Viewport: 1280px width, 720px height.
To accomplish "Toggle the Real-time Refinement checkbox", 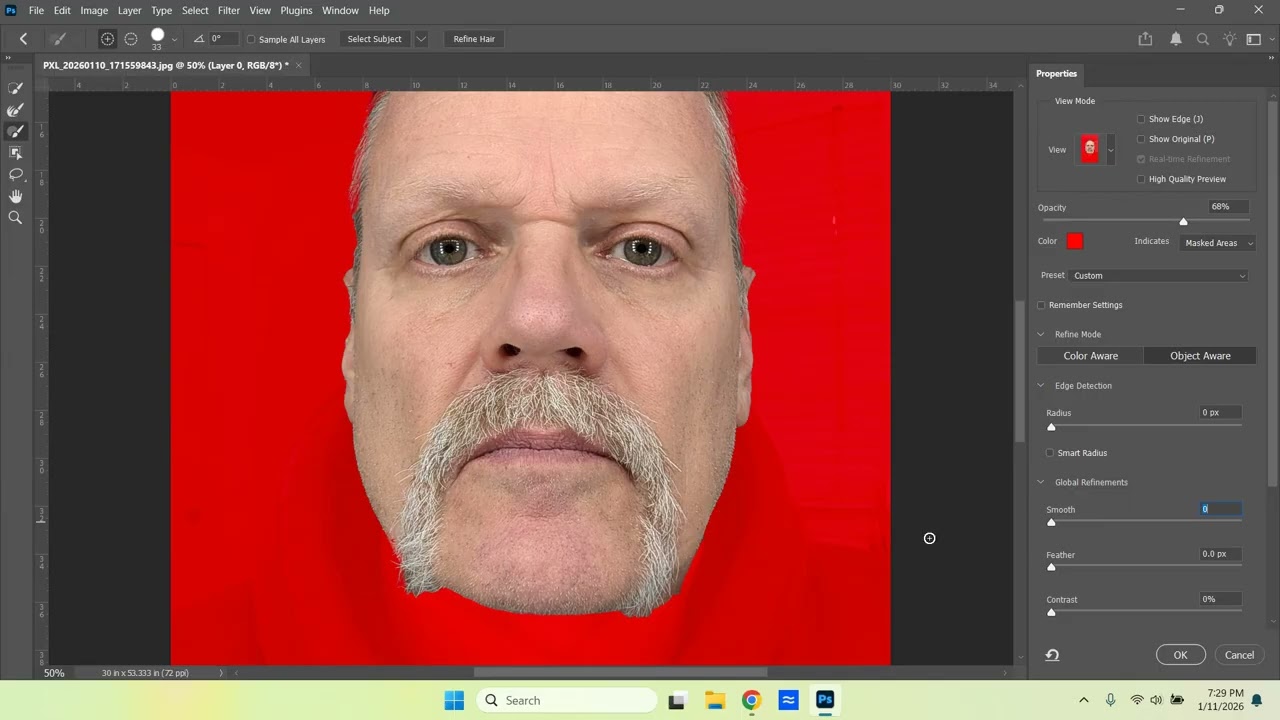I will pos(1141,159).
